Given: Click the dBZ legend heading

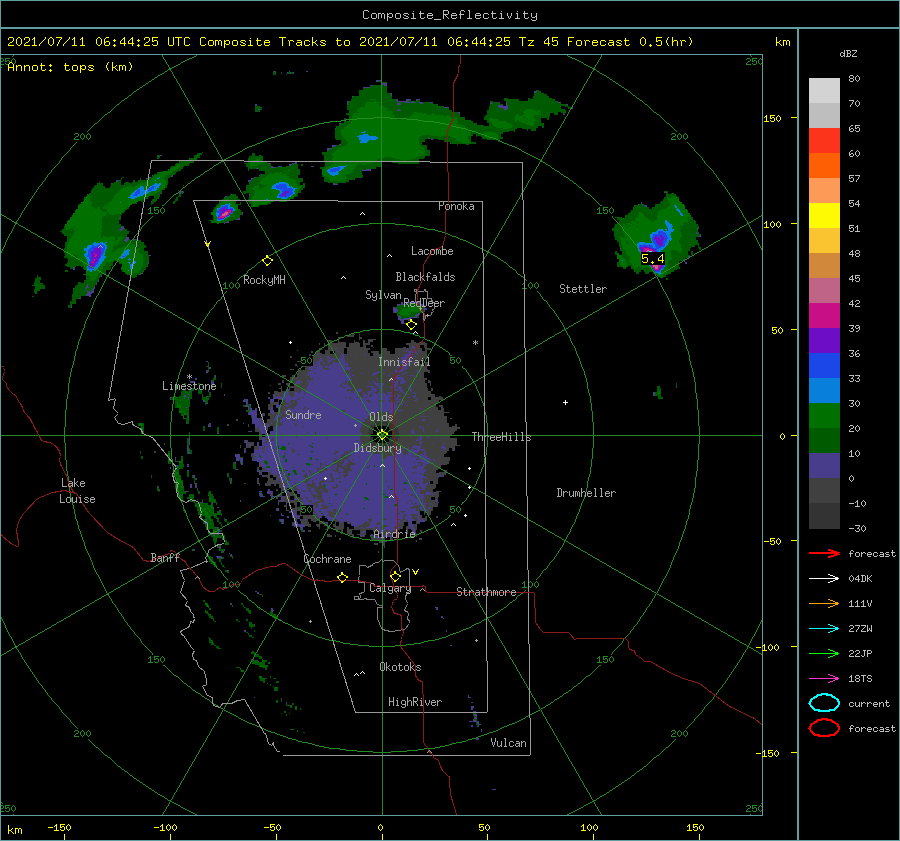Looking at the screenshot, I should [848, 53].
